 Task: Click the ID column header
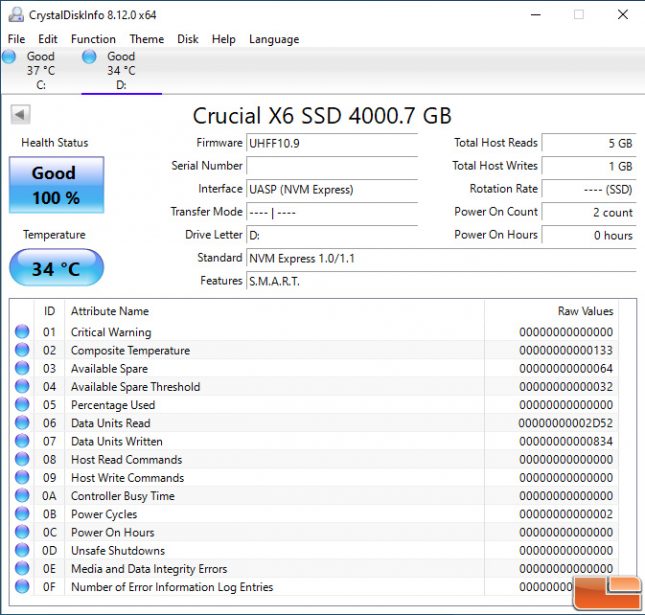click(49, 311)
